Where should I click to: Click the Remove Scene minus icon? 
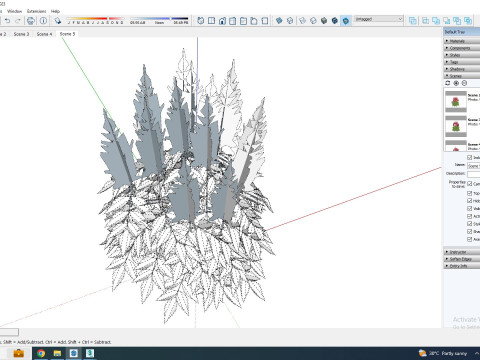pos(464,83)
